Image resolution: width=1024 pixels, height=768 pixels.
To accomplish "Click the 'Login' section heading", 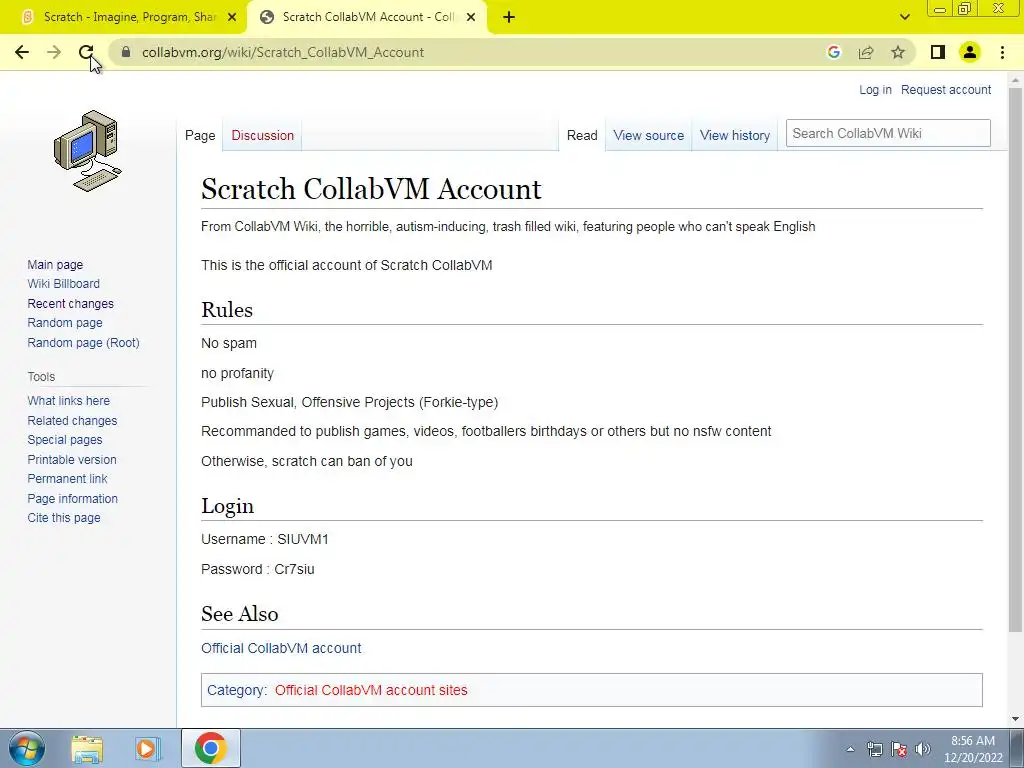I will 227,505.
